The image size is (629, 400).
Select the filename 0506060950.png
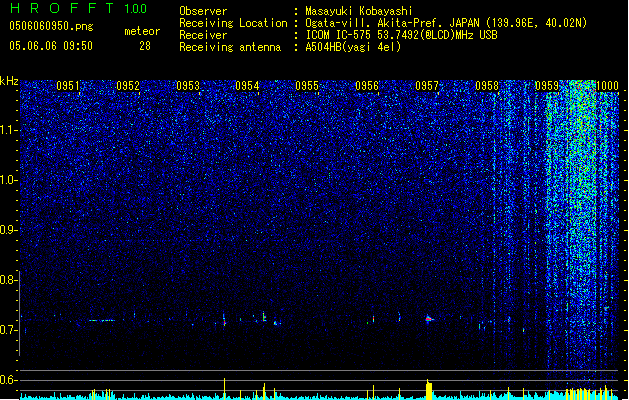point(51,26)
